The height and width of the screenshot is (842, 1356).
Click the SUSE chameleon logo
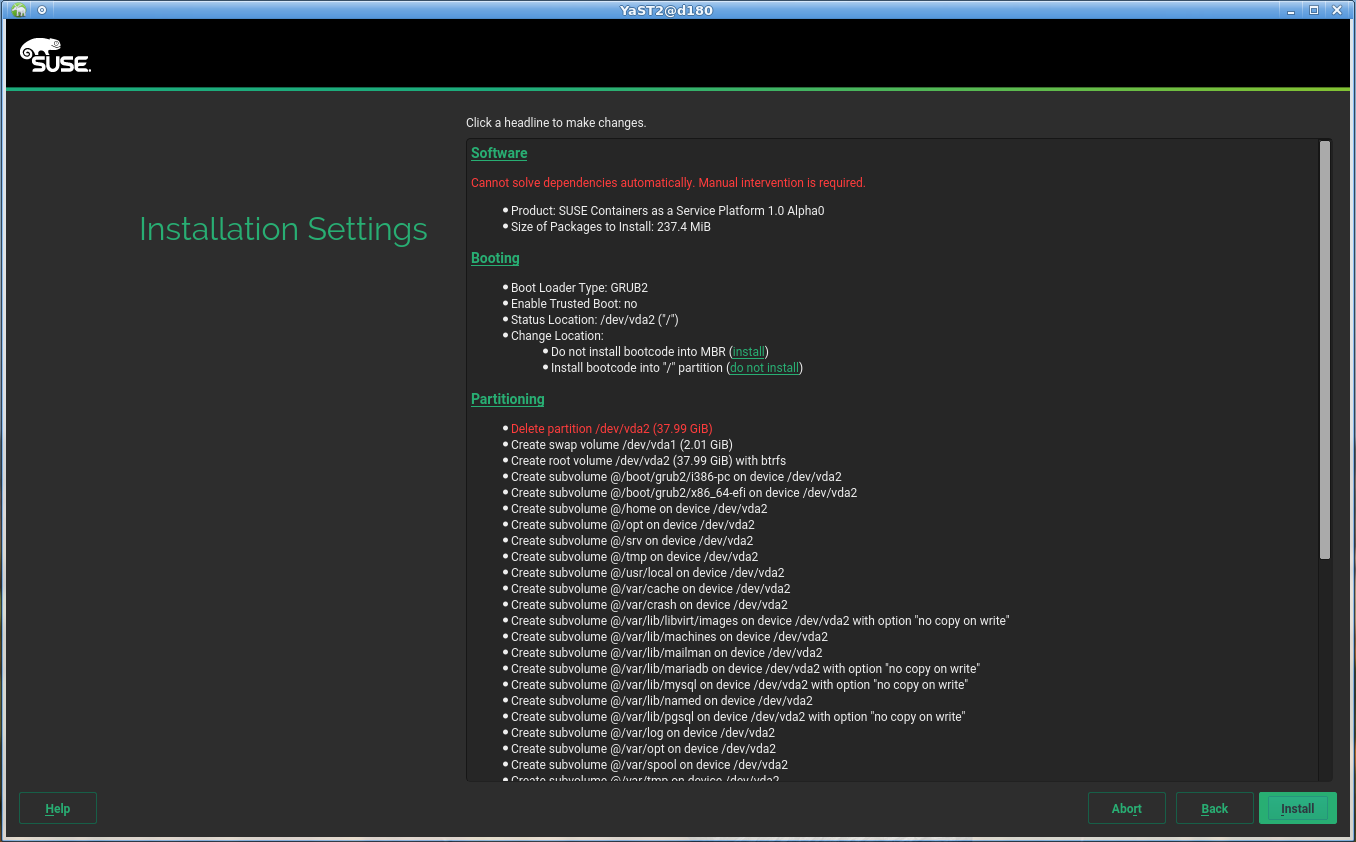(x=55, y=56)
